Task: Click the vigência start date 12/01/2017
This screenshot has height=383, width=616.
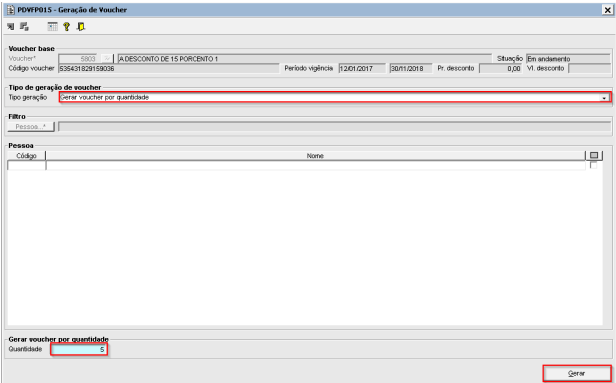Action: point(362,68)
